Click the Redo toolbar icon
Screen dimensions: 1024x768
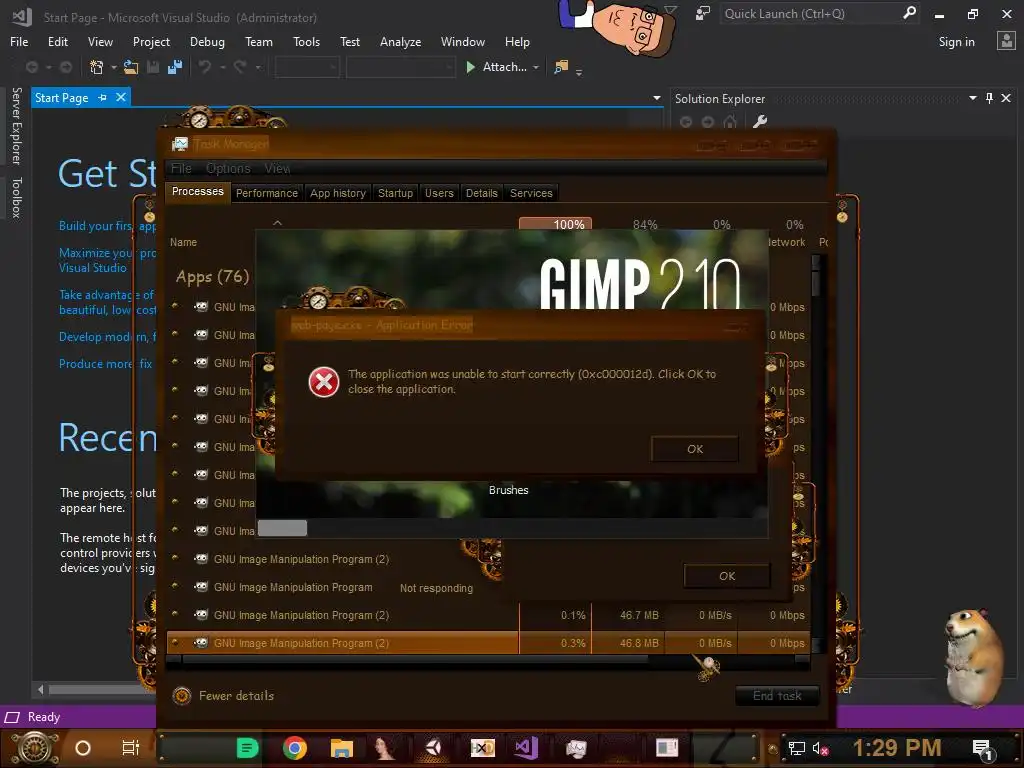[x=240, y=67]
